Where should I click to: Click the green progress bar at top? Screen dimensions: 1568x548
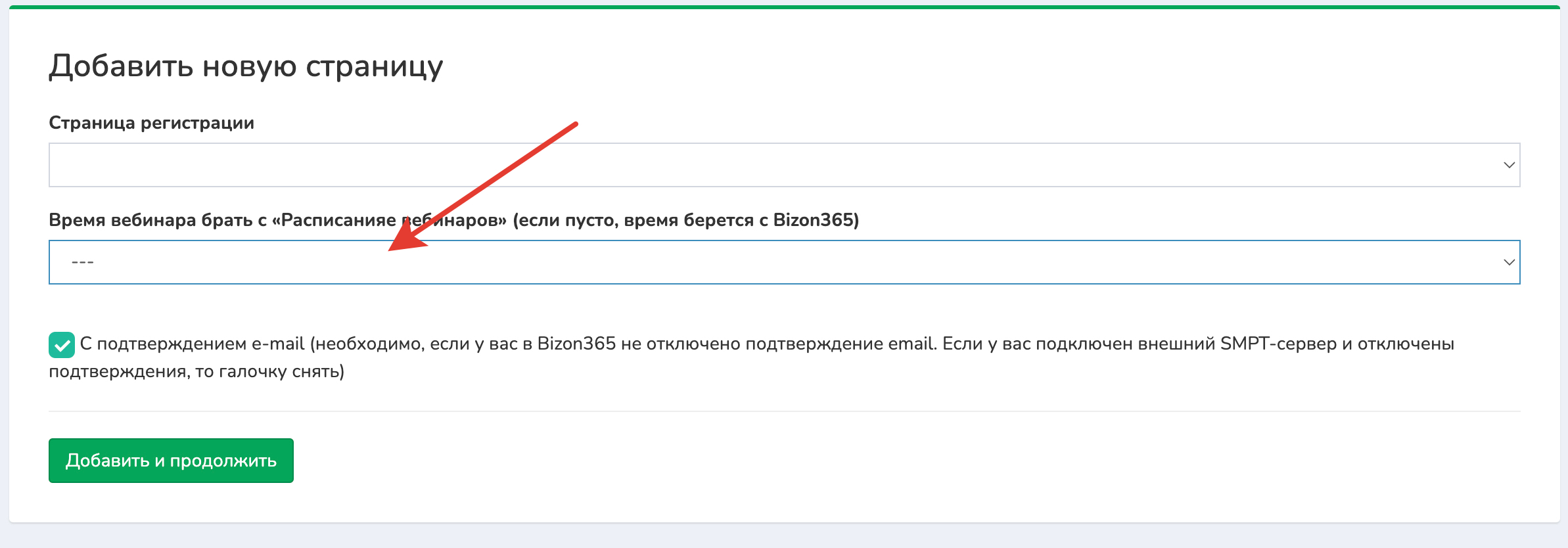pyautogui.click(x=783, y=7)
